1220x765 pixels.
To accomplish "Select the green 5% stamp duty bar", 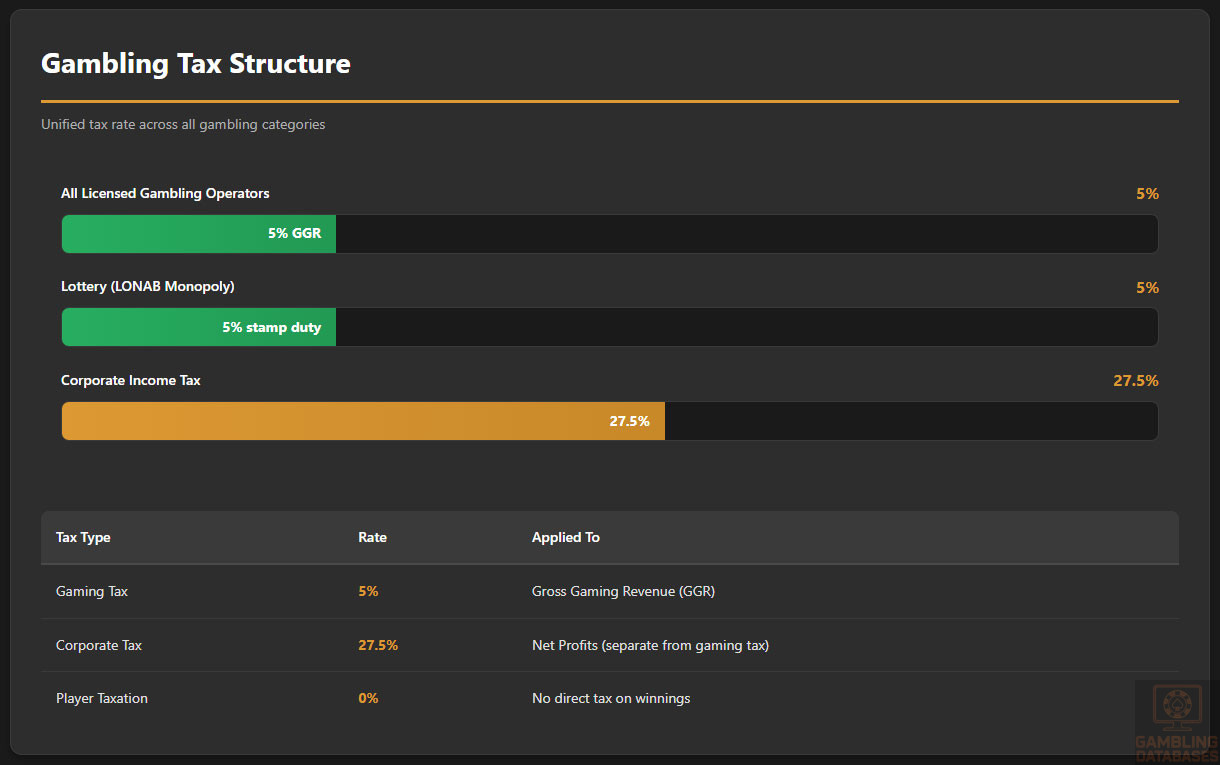I will [198, 327].
